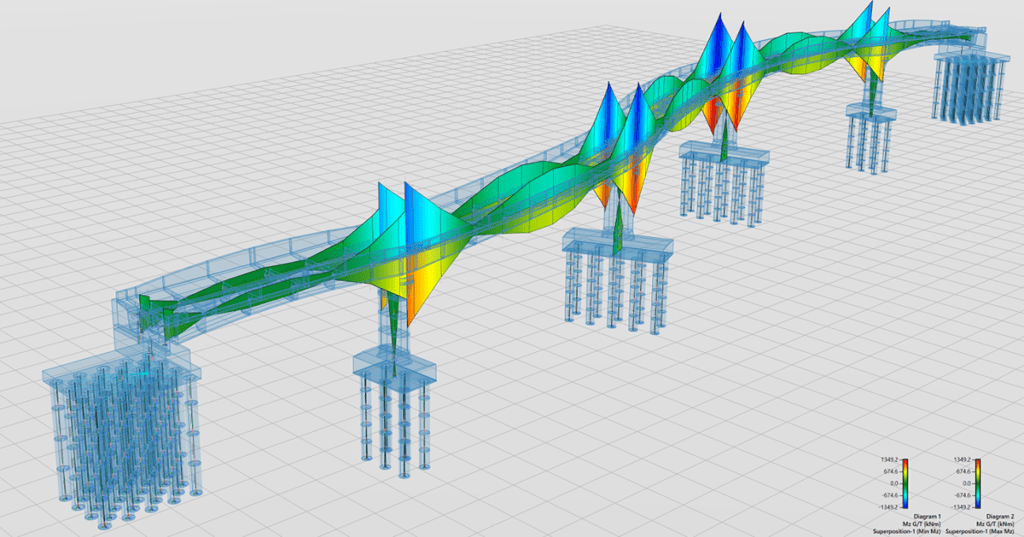This screenshot has width=1024, height=537.
Task: Click the 1349.2 maximum value on Diagram 1 legend
Action: click(x=890, y=461)
